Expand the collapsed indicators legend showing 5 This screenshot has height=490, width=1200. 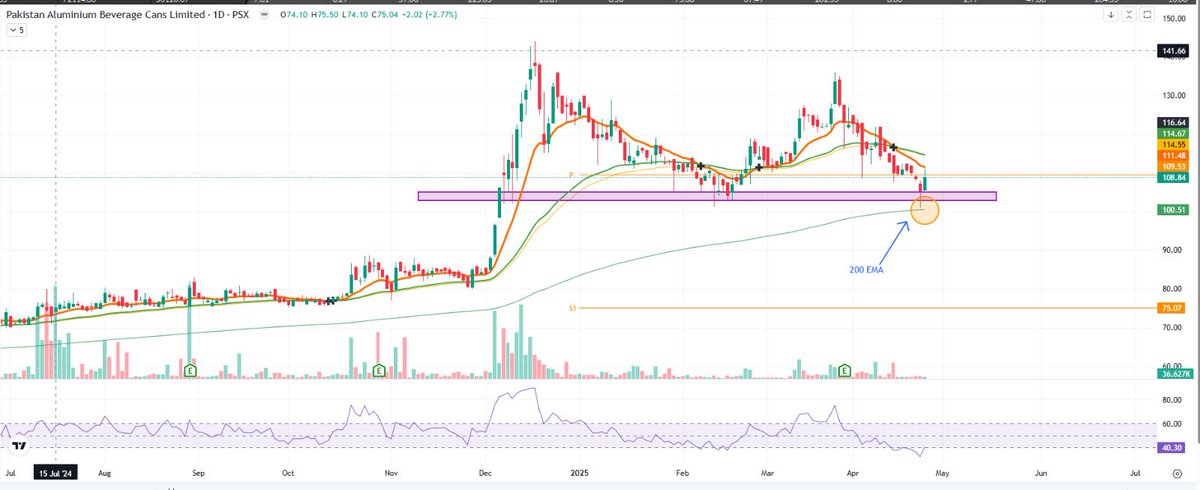tap(15, 31)
